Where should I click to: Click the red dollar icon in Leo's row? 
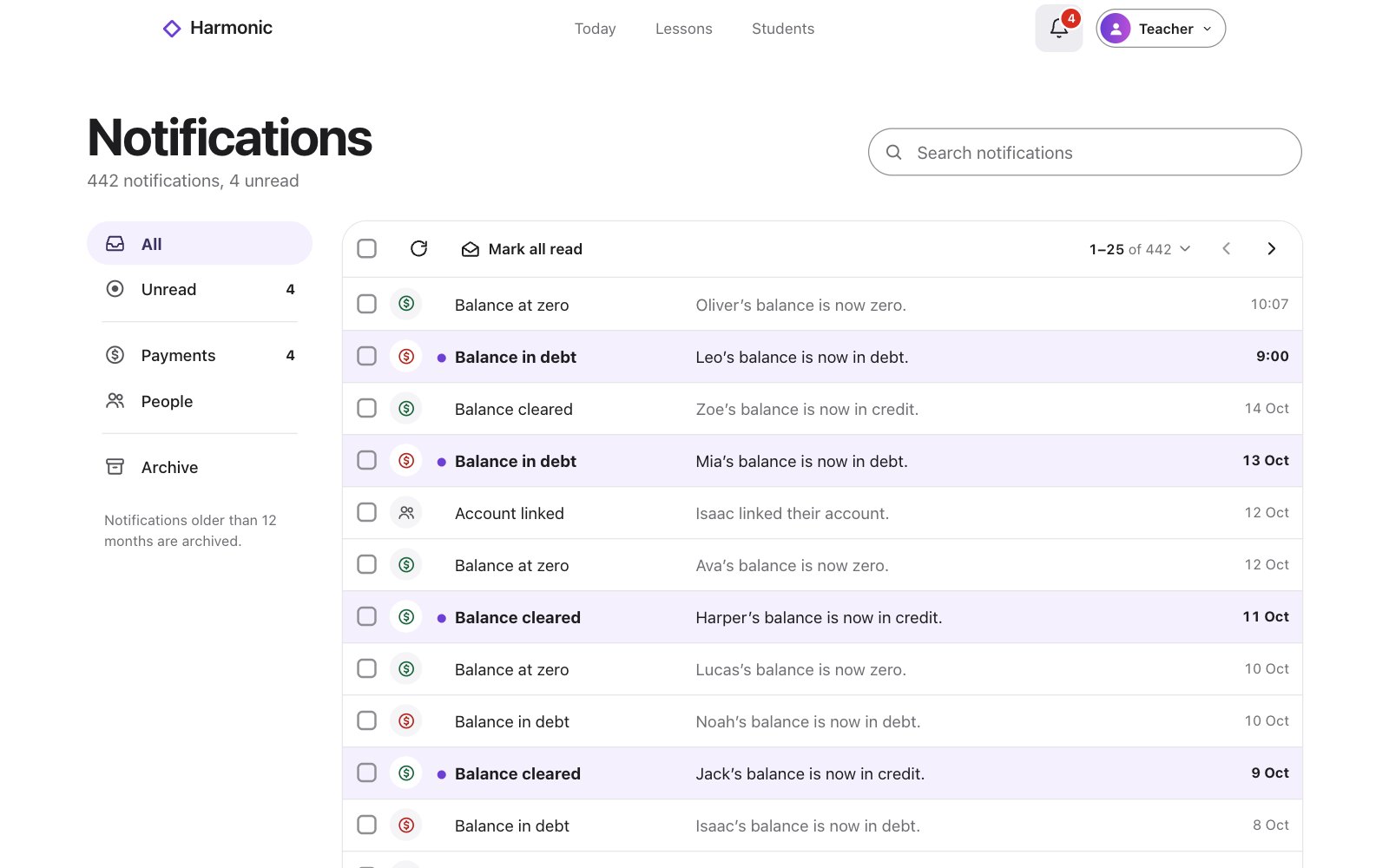(406, 356)
